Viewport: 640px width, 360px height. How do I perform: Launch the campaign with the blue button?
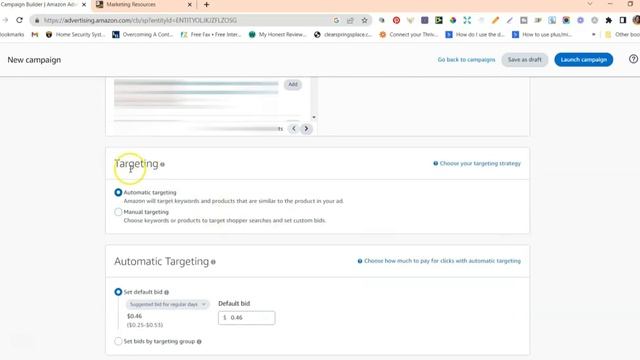point(584,60)
